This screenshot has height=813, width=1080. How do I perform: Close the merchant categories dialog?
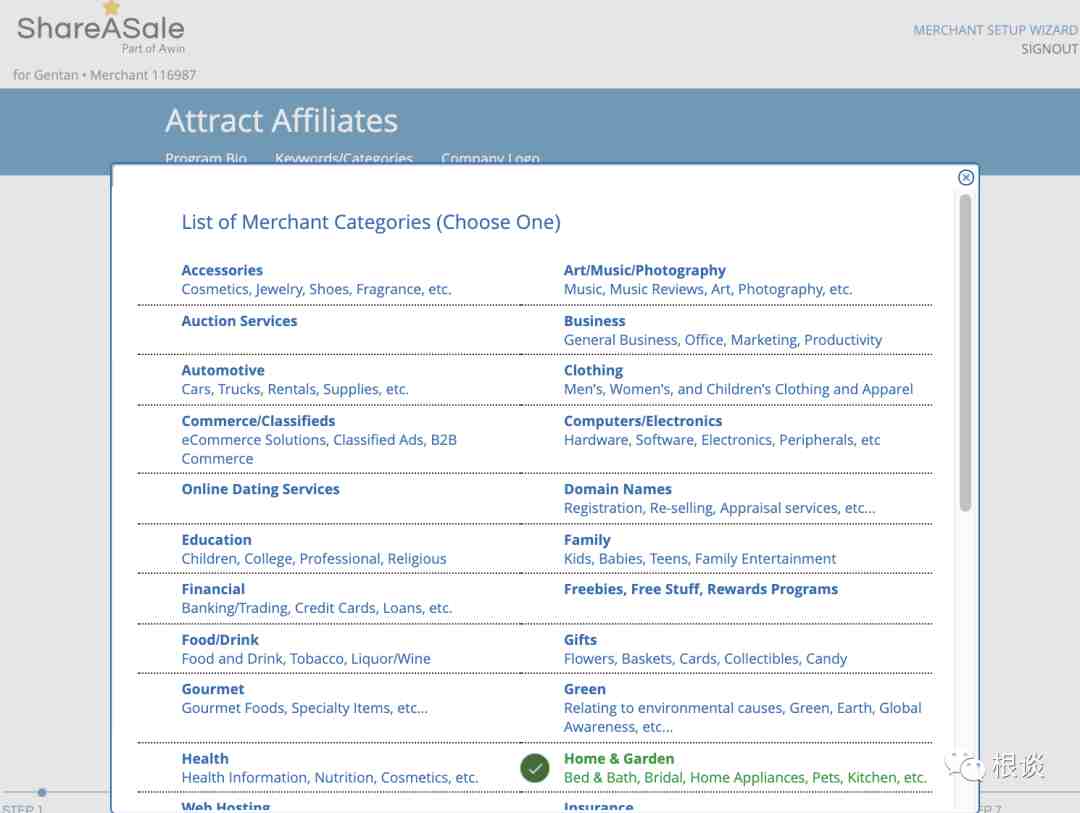pos(966,178)
